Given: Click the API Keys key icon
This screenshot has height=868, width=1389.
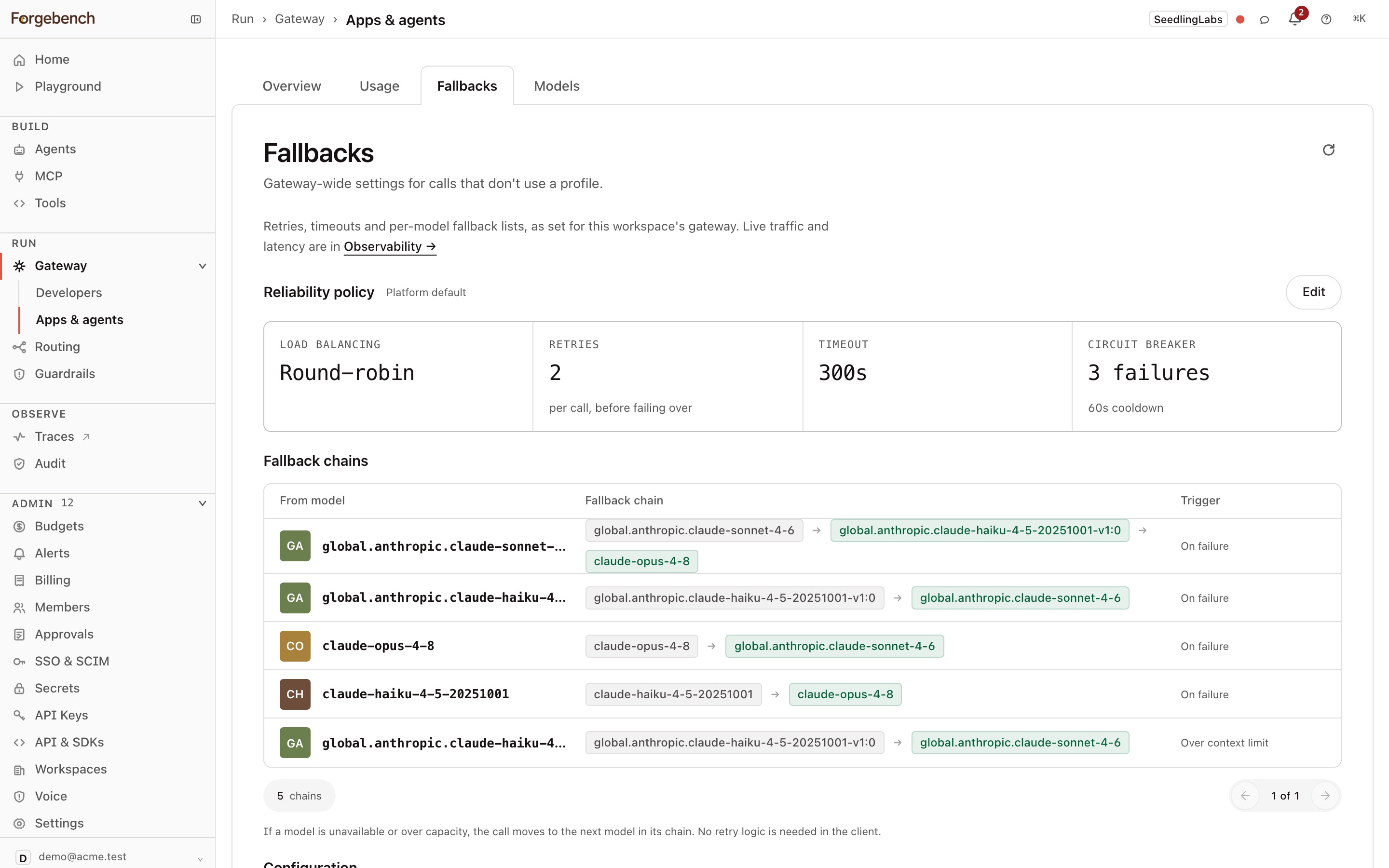Looking at the screenshot, I should [x=19, y=715].
